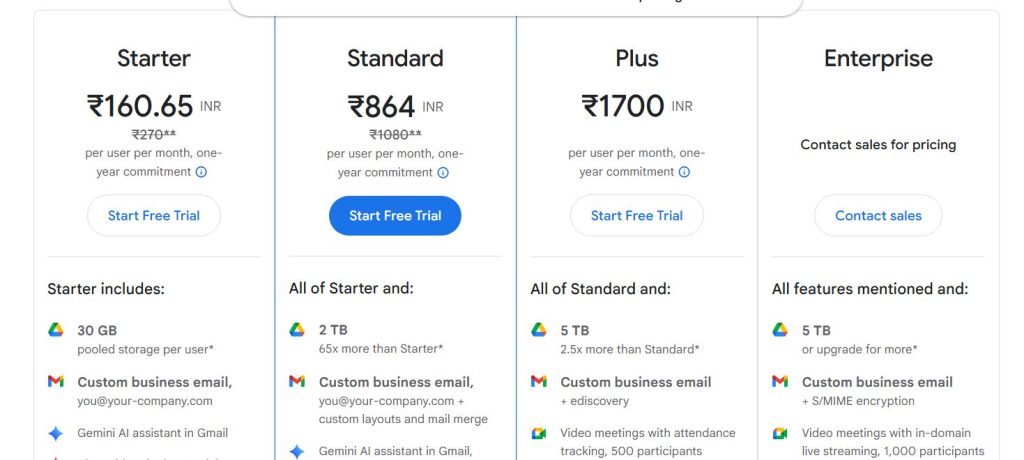This screenshot has height=460, width=1024.
Task: Click the ₹864 Standard plan price
Action: coord(382,106)
